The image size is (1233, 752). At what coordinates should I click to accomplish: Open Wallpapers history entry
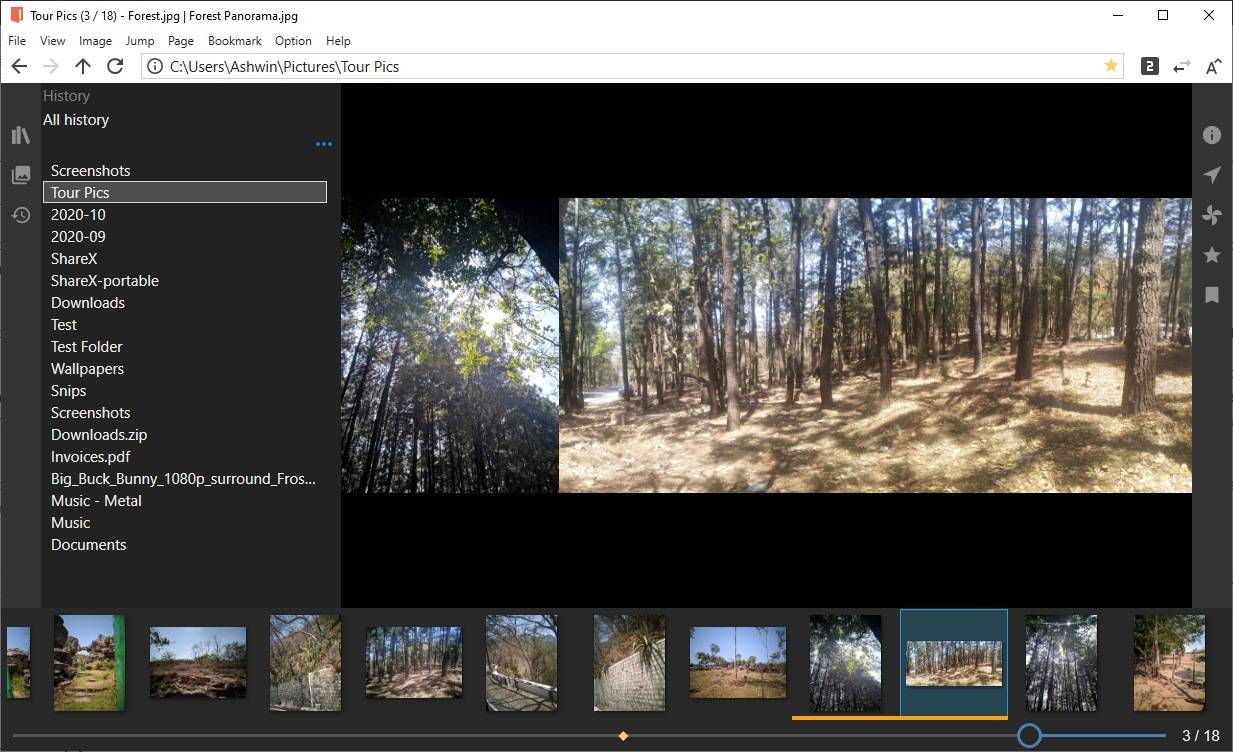point(185,369)
